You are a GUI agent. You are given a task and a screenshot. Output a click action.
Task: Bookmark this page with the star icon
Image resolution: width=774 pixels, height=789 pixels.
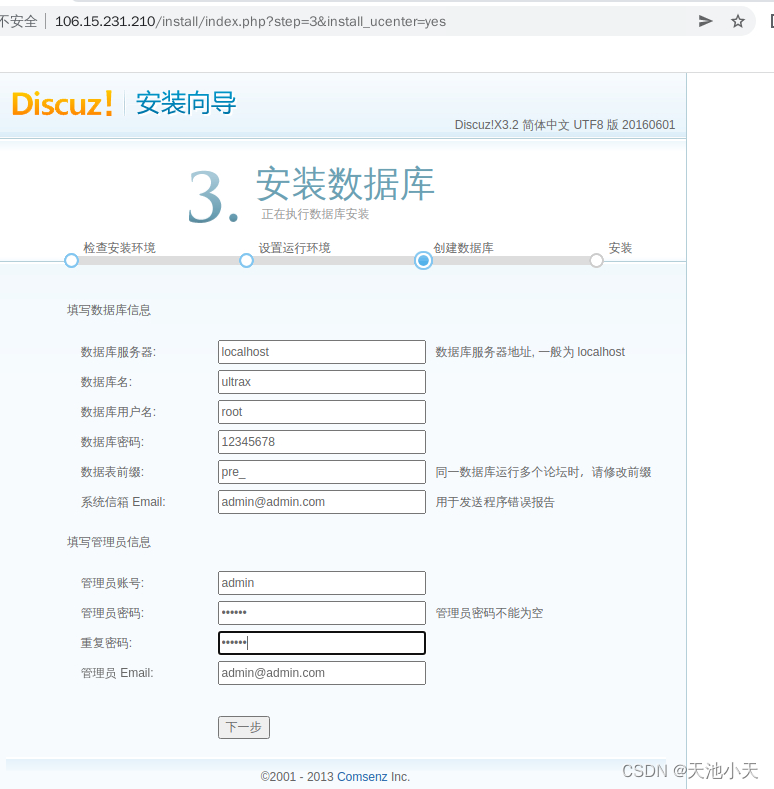coord(738,21)
